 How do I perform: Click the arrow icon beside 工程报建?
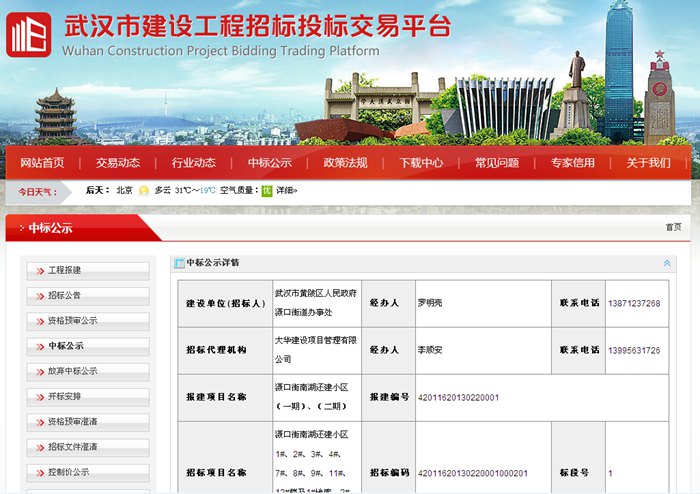(40, 271)
